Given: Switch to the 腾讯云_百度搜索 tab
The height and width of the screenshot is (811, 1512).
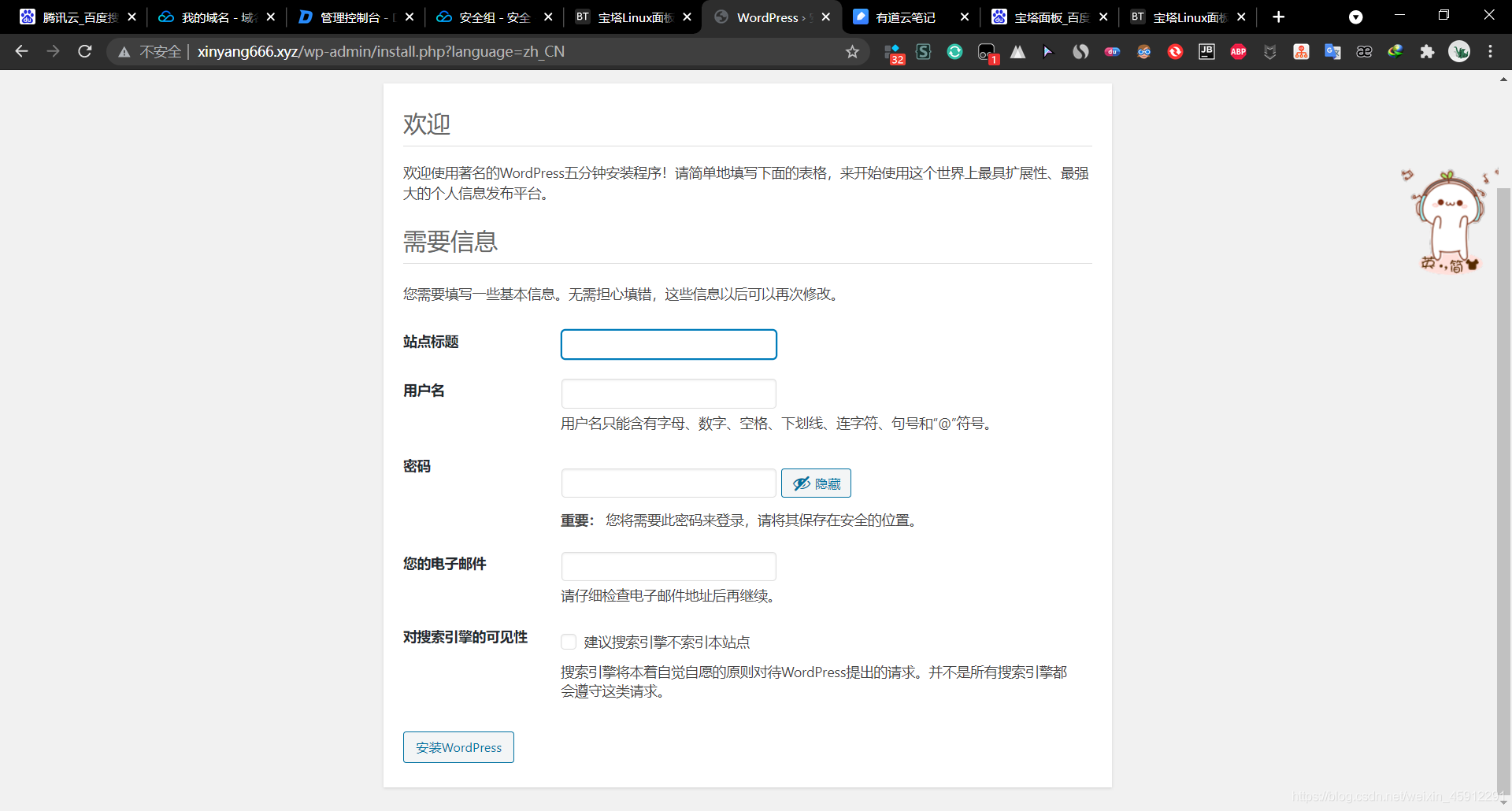Looking at the screenshot, I should point(69,17).
